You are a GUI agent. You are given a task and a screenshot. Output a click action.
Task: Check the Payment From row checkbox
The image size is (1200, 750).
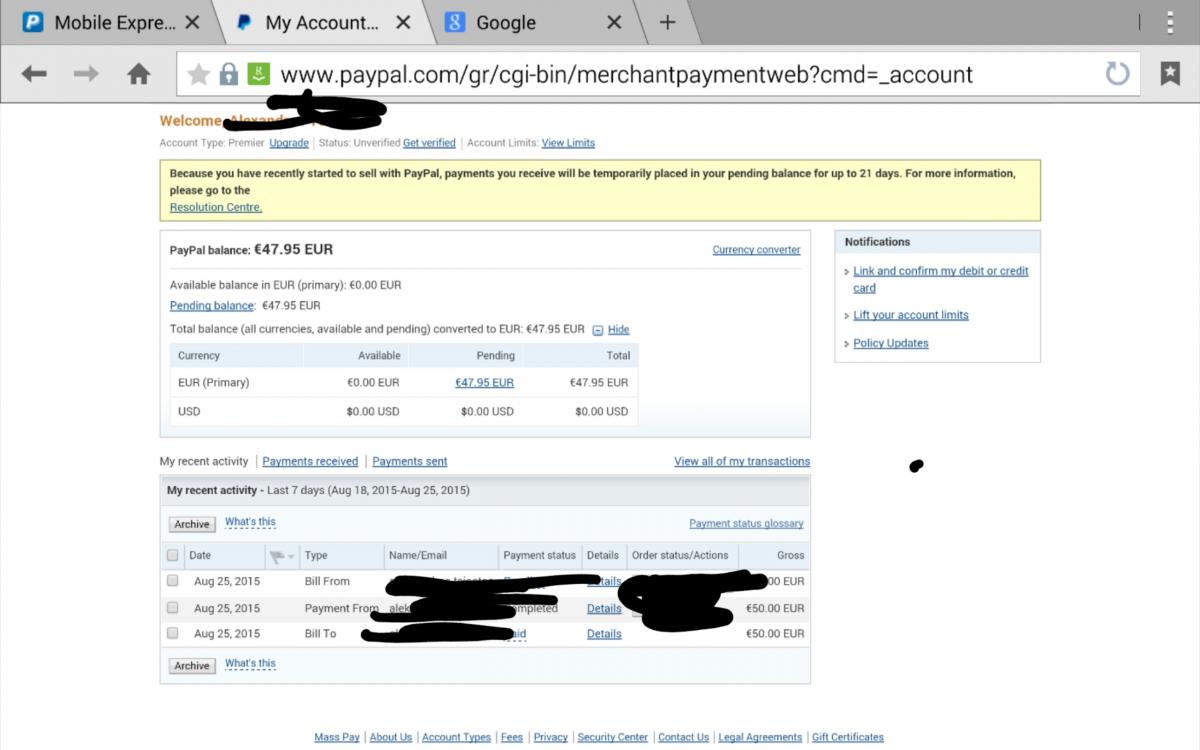(173, 608)
